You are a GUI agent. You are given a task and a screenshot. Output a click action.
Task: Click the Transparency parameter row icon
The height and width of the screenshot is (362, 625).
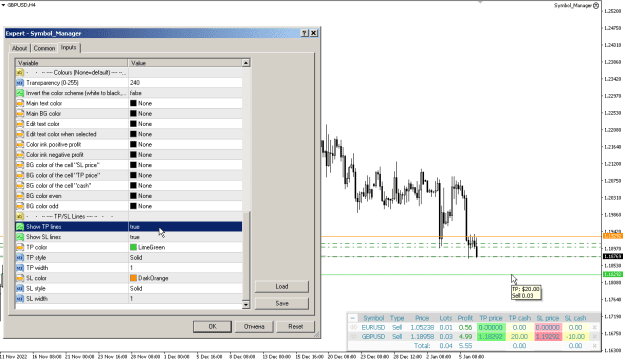[x=20, y=83]
